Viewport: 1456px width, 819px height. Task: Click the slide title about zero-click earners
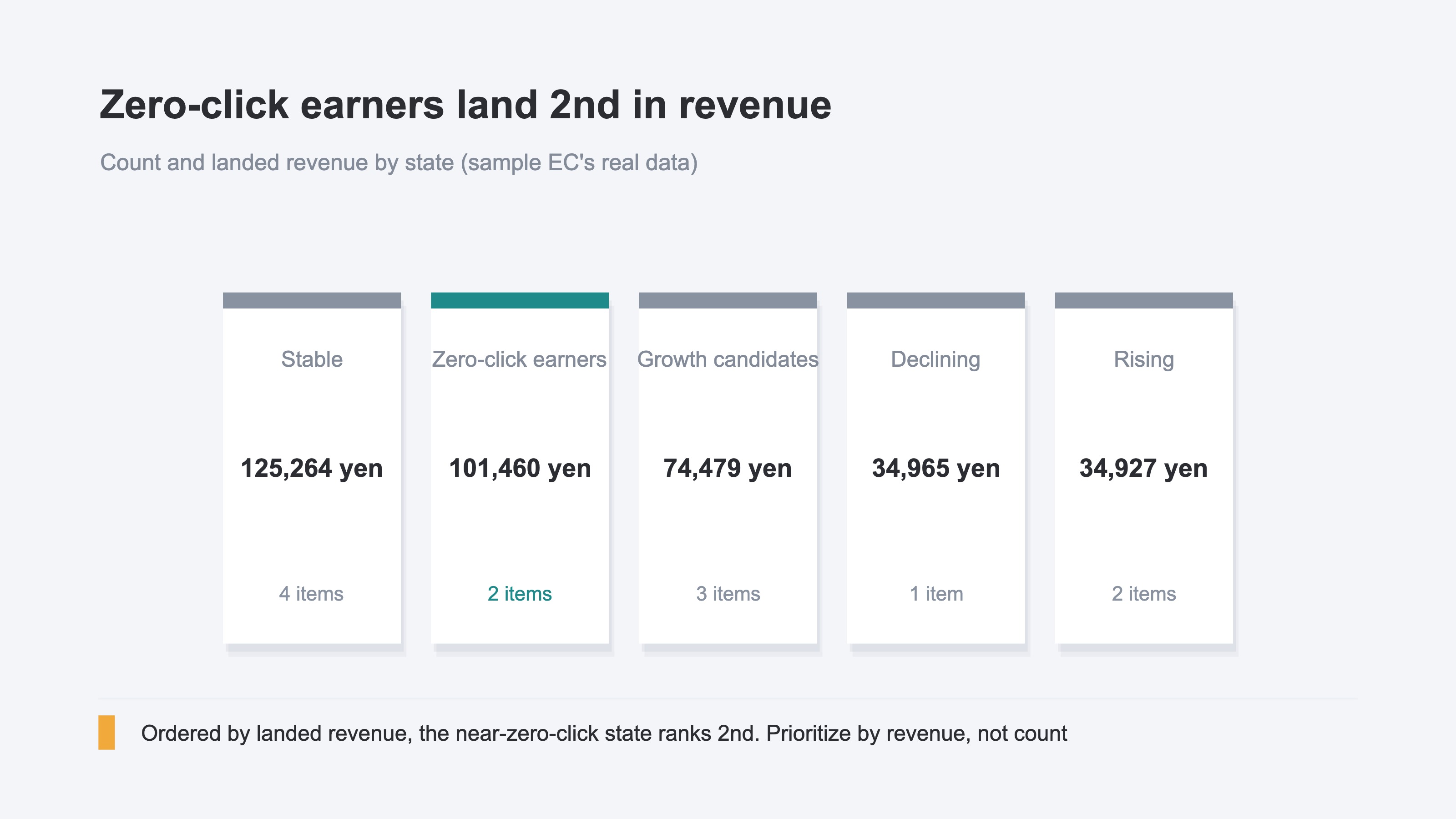tap(465, 105)
